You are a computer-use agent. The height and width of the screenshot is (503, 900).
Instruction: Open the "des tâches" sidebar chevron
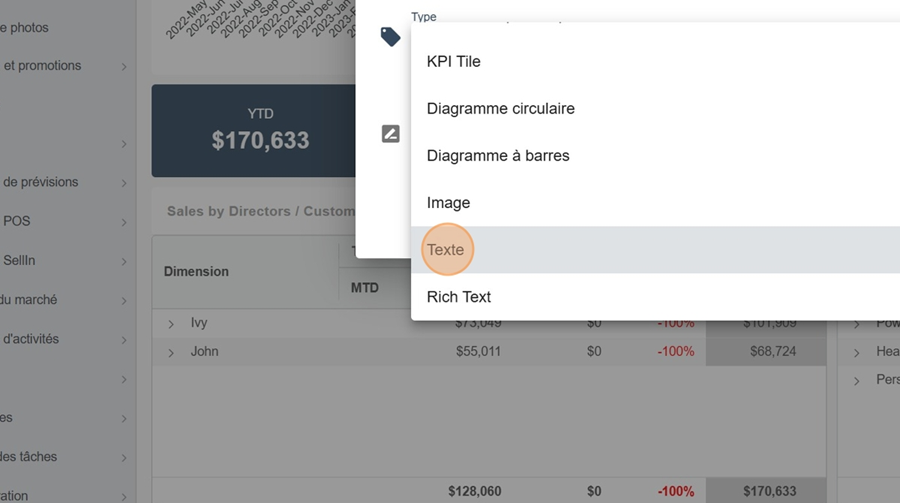[x=124, y=458]
